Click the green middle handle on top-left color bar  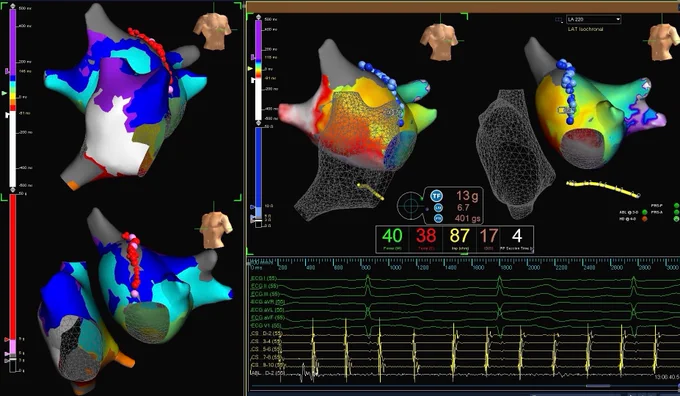tap(5, 93)
